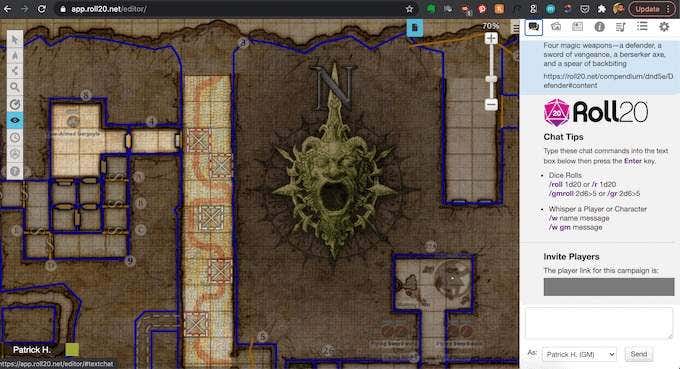The height and width of the screenshot is (369, 680).
Task: Open the Defender compendium link in chat
Action: (x=608, y=81)
